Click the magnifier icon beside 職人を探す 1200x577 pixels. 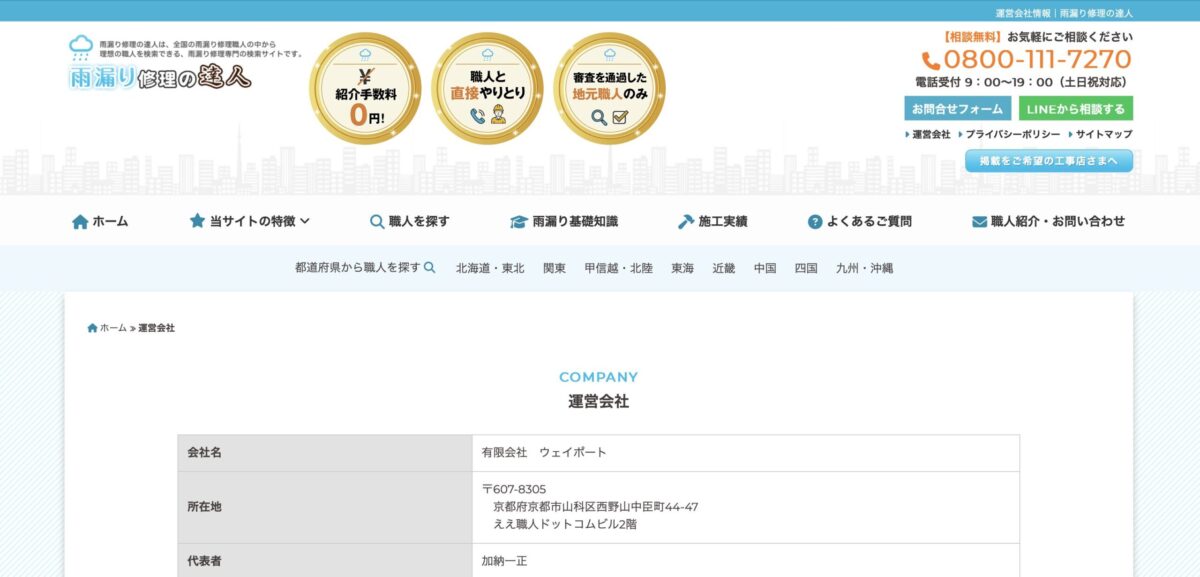pyautogui.click(x=377, y=222)
